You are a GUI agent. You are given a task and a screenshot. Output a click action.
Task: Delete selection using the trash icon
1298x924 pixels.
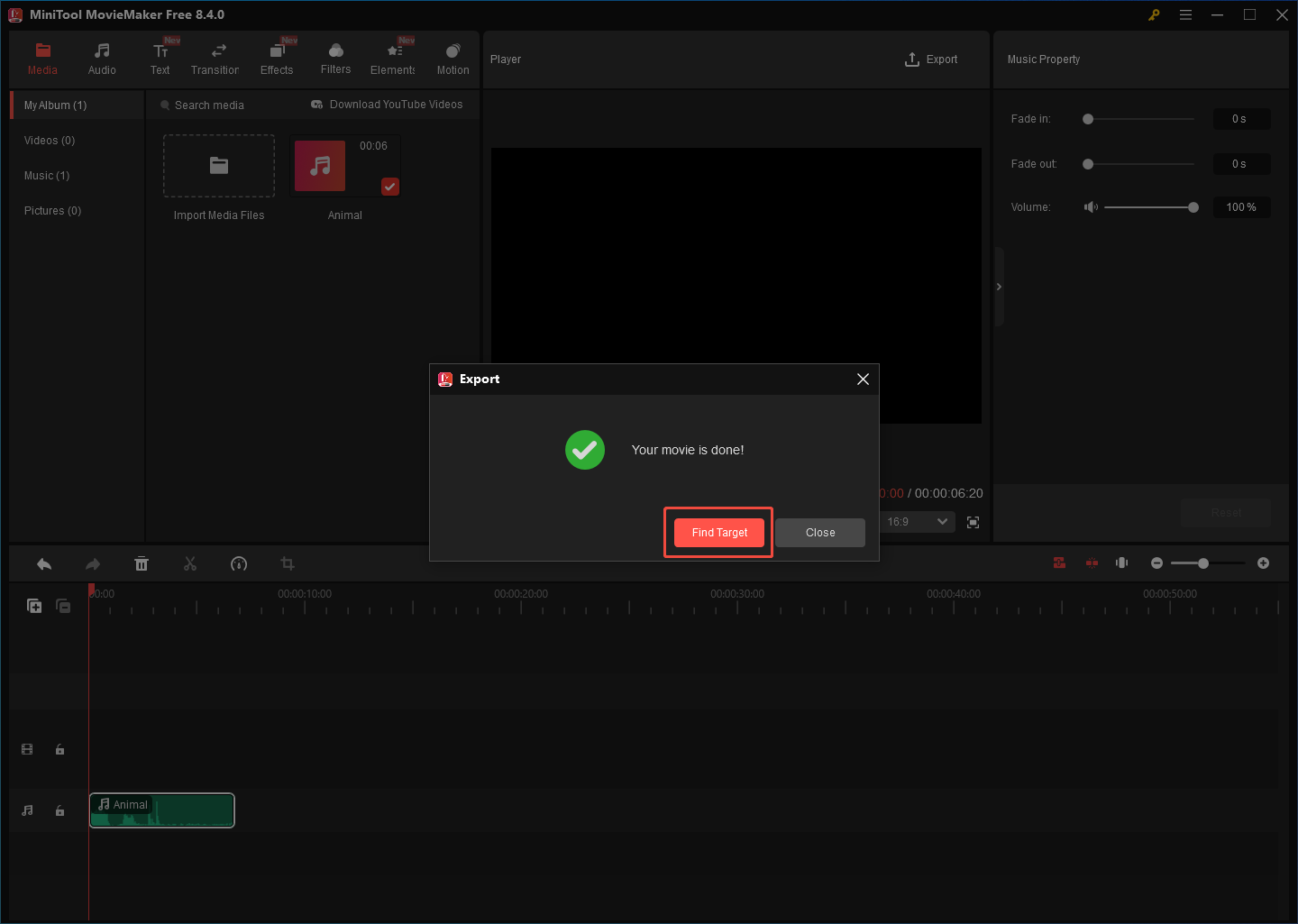tap(142, 563)
